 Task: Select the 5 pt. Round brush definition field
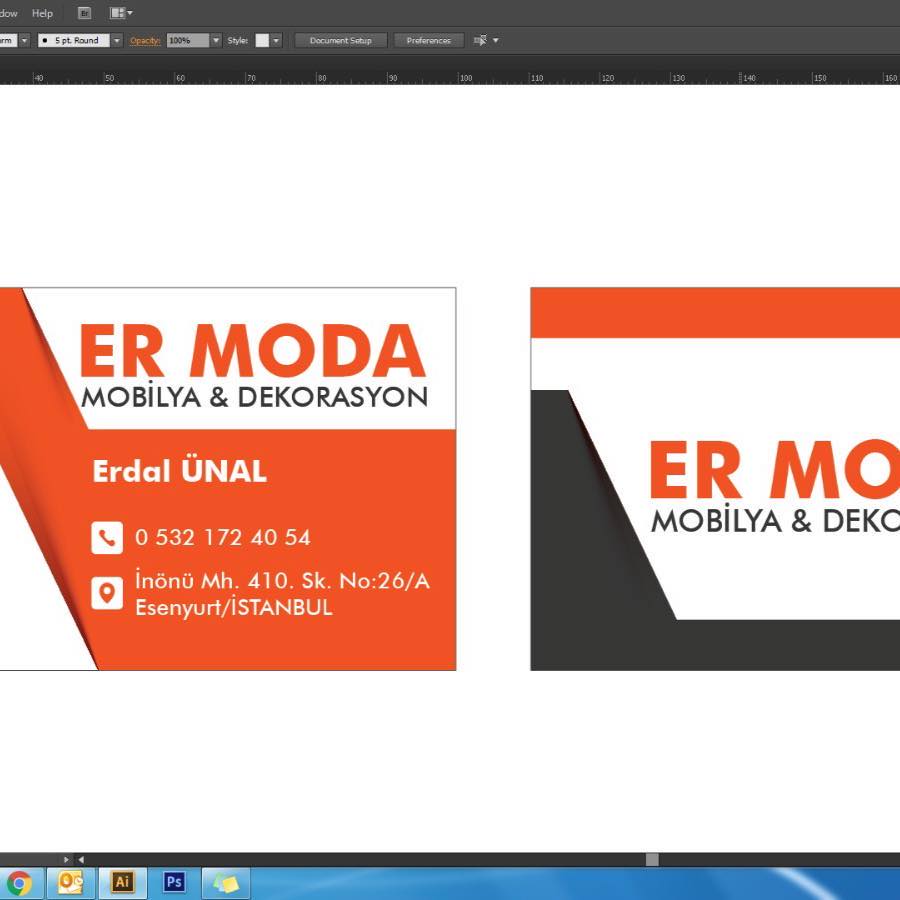point(73,40)
